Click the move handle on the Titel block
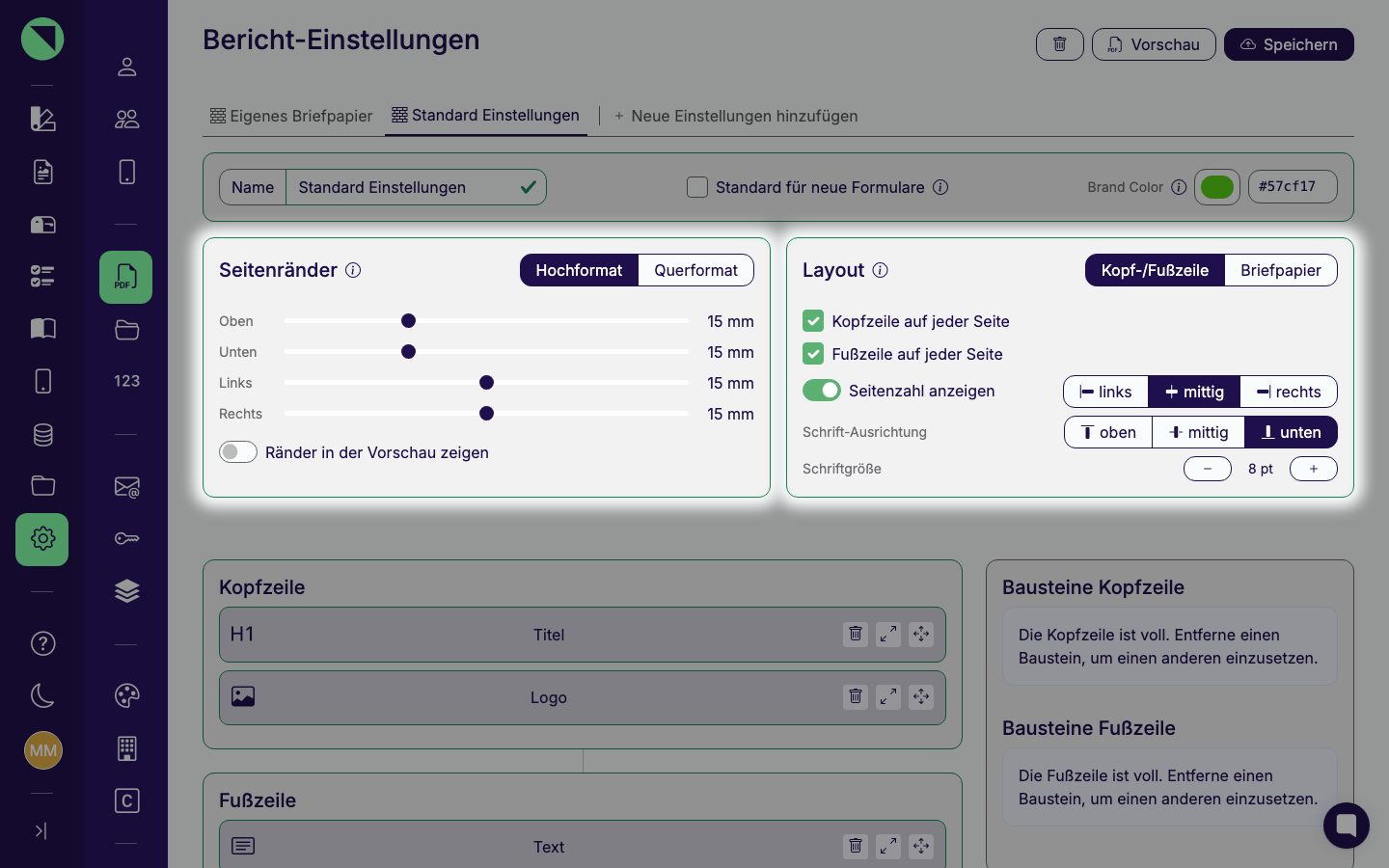 (x=921, y=634)
